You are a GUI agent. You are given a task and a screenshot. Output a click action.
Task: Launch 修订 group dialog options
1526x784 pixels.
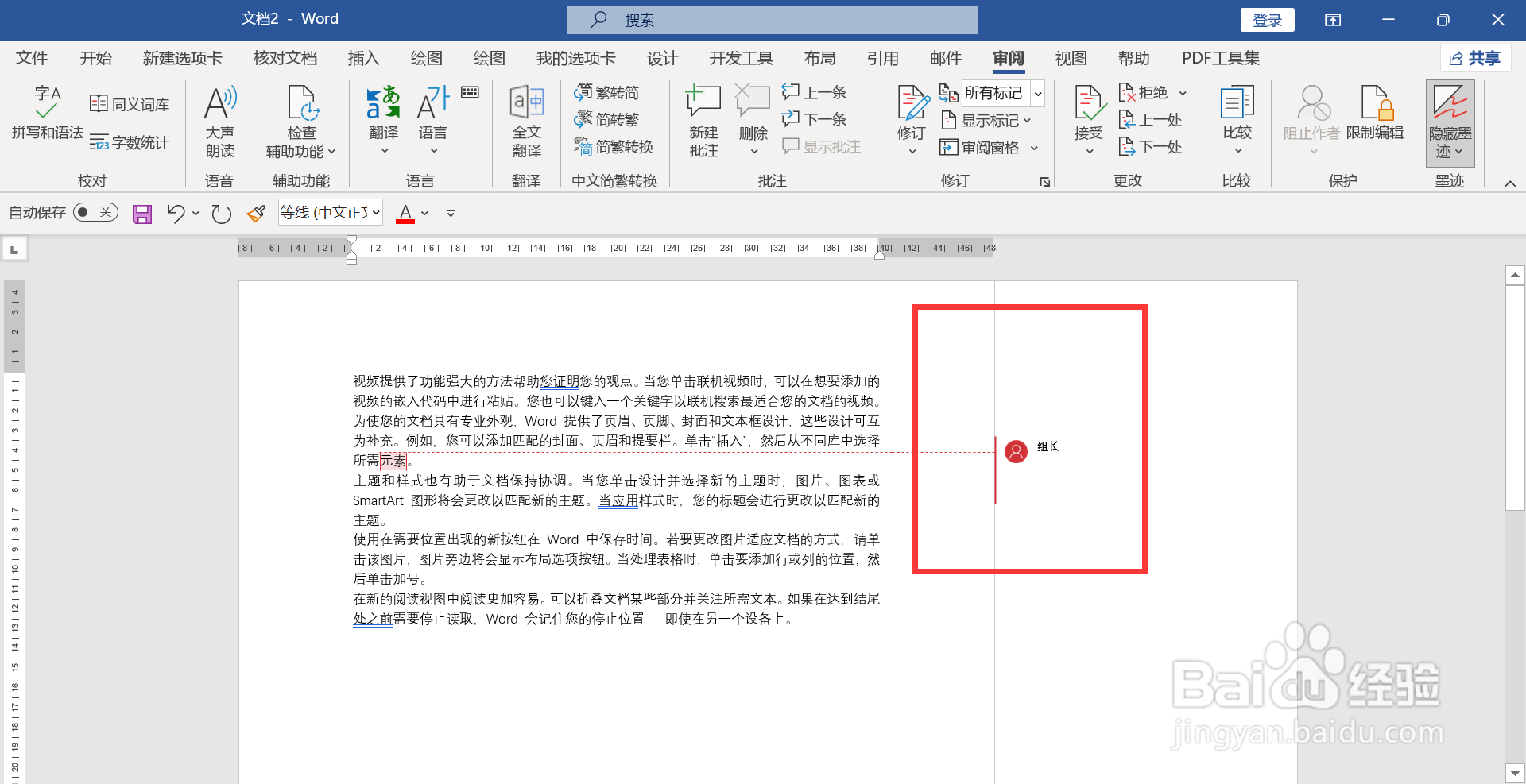(1044, 182)
